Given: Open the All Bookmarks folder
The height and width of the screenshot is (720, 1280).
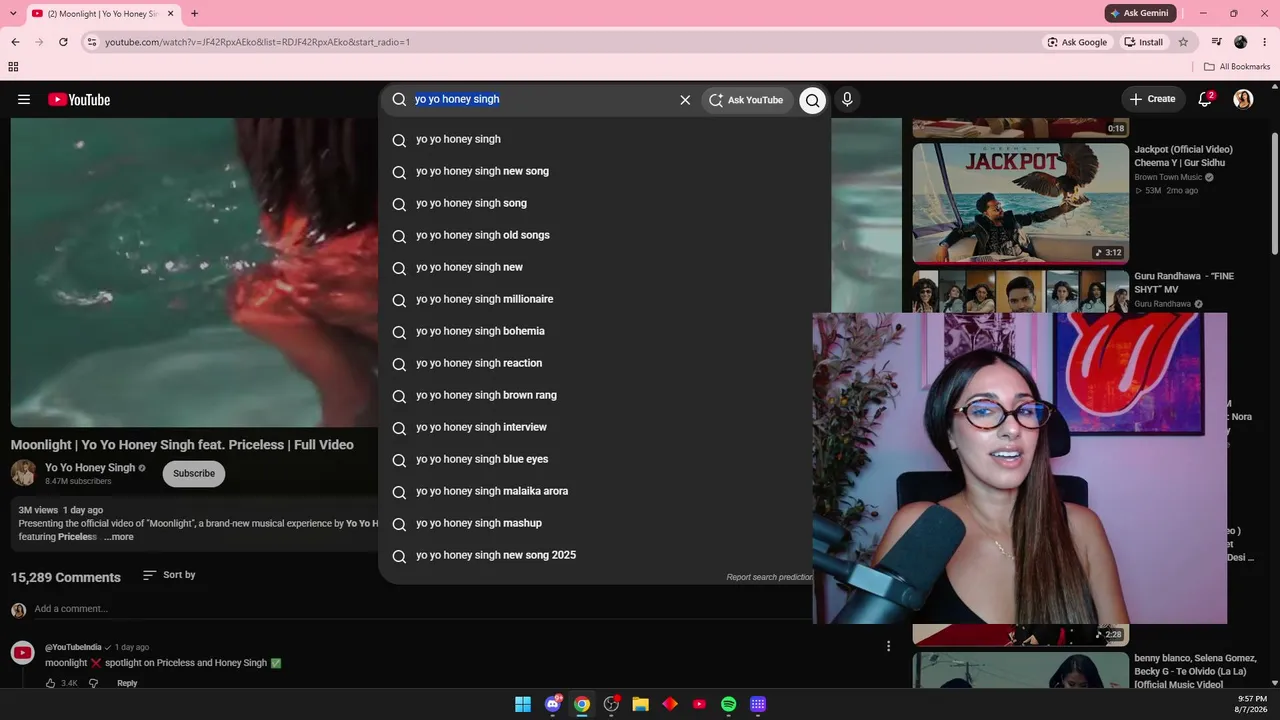Looking at the screenshot, I should [x=1237, y=67].
